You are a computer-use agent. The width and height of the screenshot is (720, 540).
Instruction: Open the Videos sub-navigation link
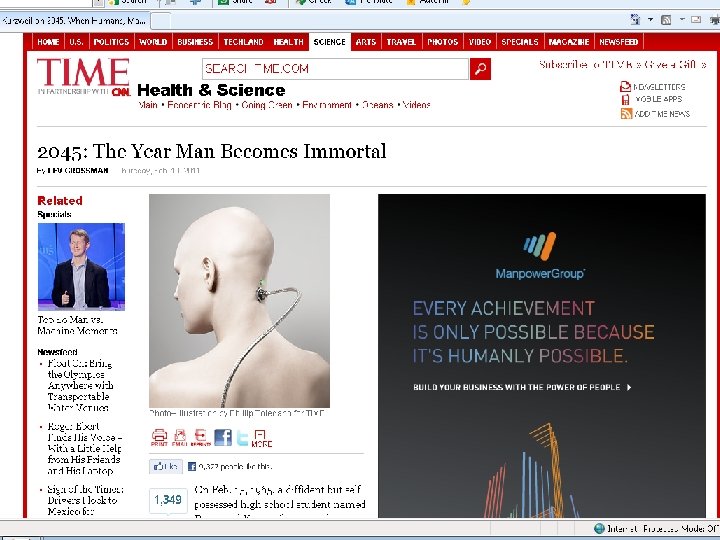(x=416, y=105)
